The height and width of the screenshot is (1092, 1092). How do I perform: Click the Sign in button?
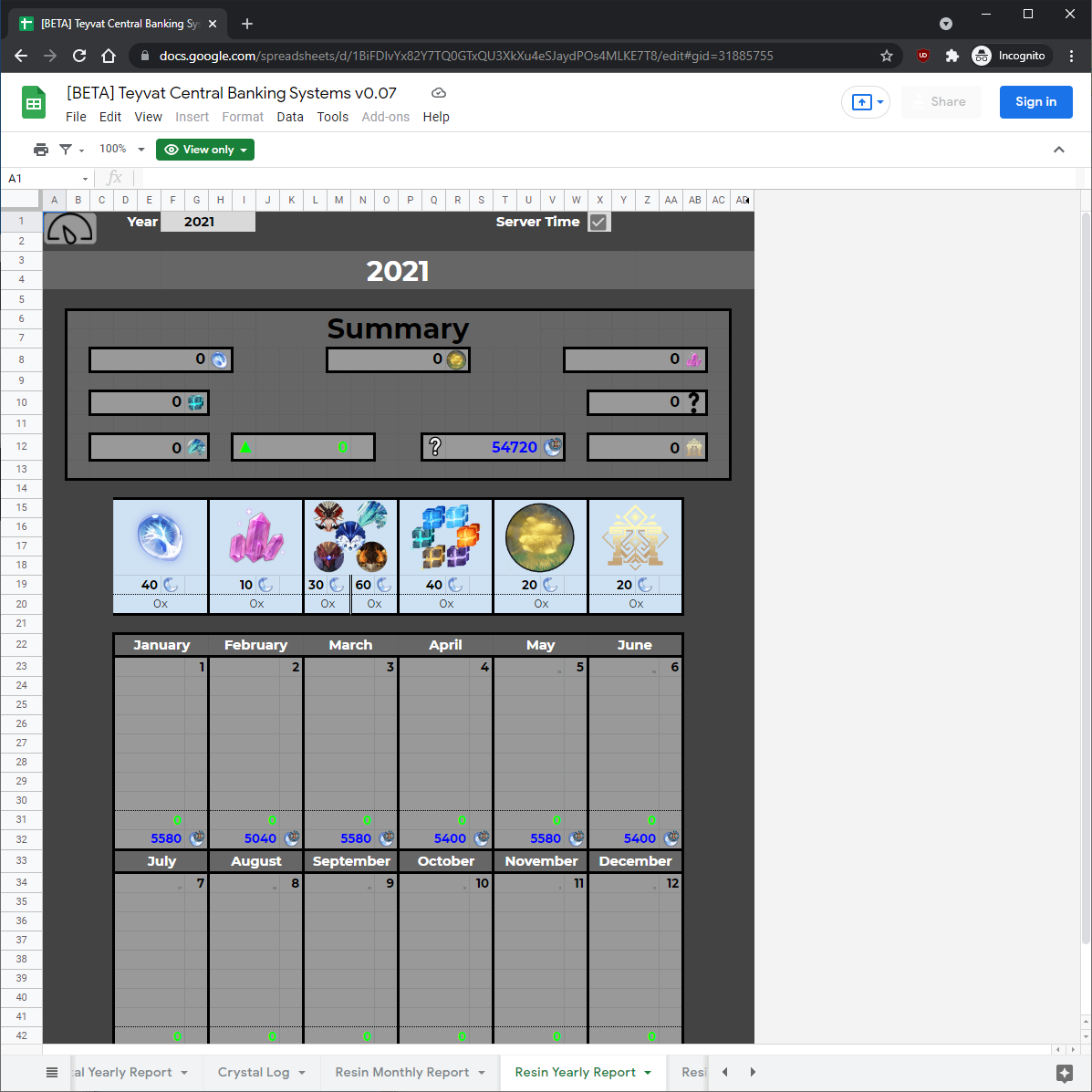(x=1035, y=102)
